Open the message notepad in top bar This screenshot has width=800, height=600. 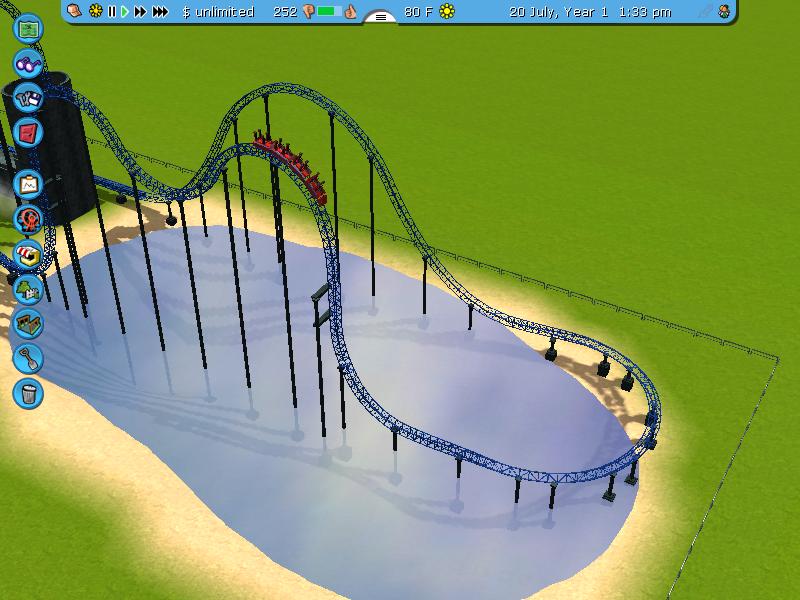point(74,11)
